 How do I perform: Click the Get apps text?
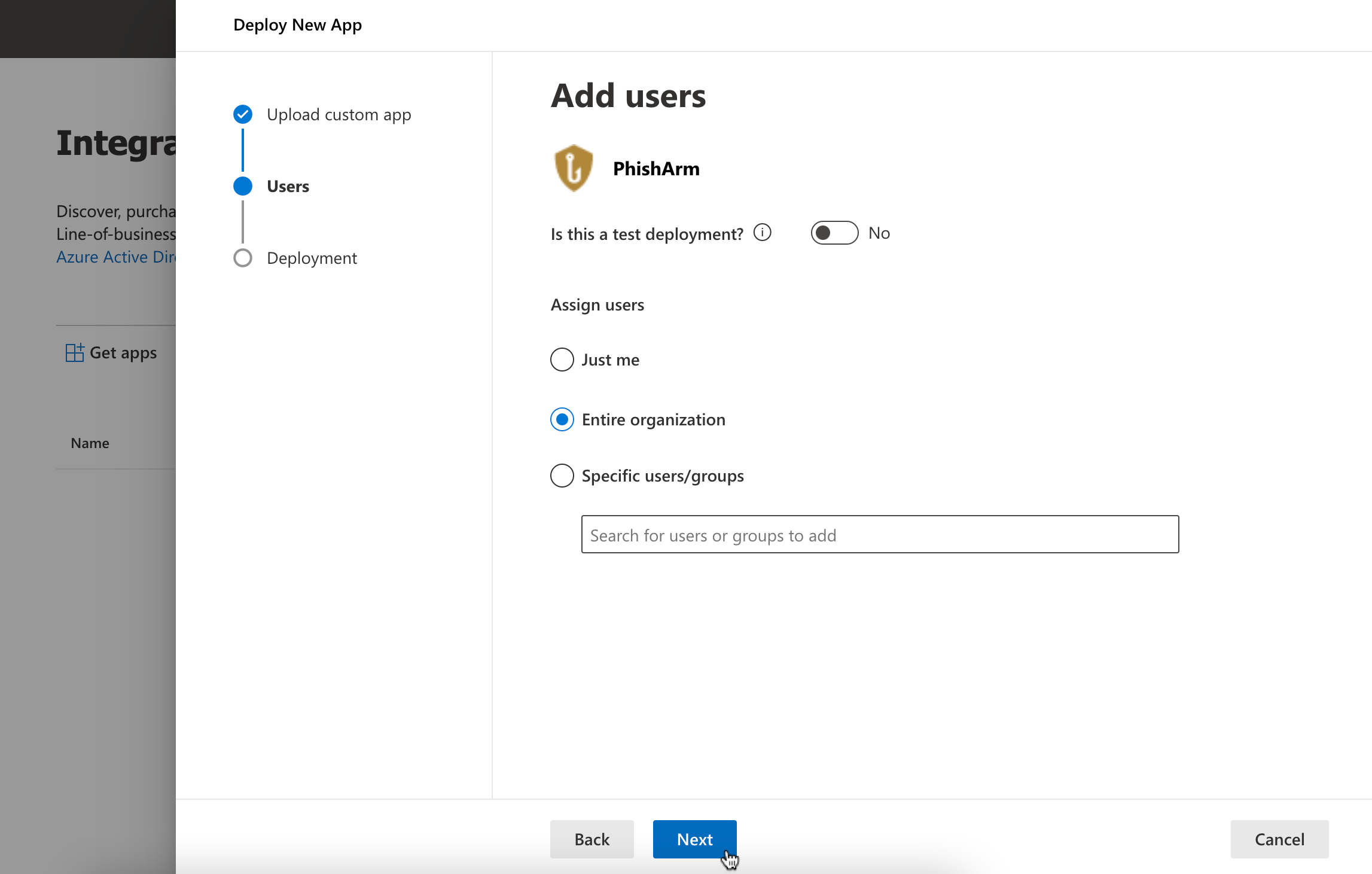click(123, 352)
